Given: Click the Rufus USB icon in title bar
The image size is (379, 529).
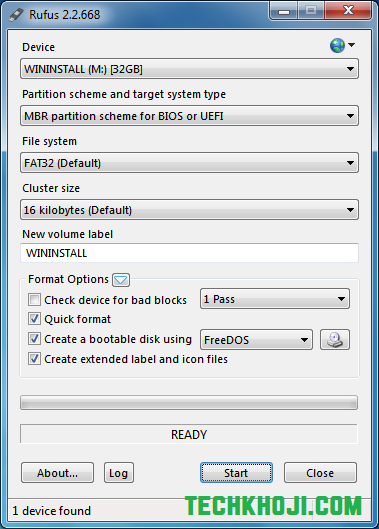Looking at the screenshot, I should pos(16,15).
